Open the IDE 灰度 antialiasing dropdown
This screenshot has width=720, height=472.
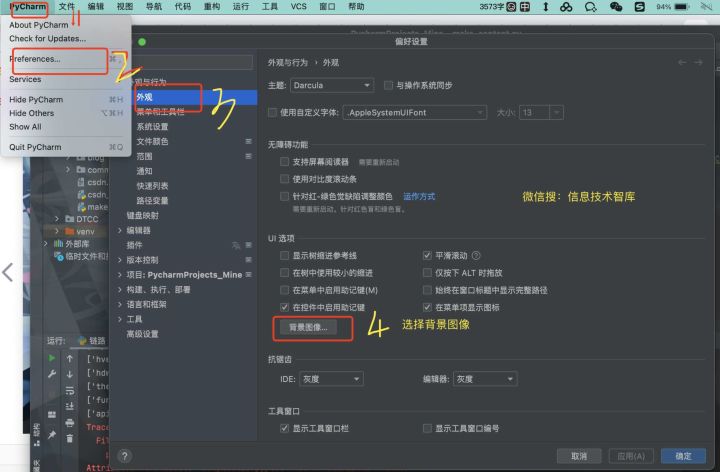pyautogui.click(x=331, y=379)
